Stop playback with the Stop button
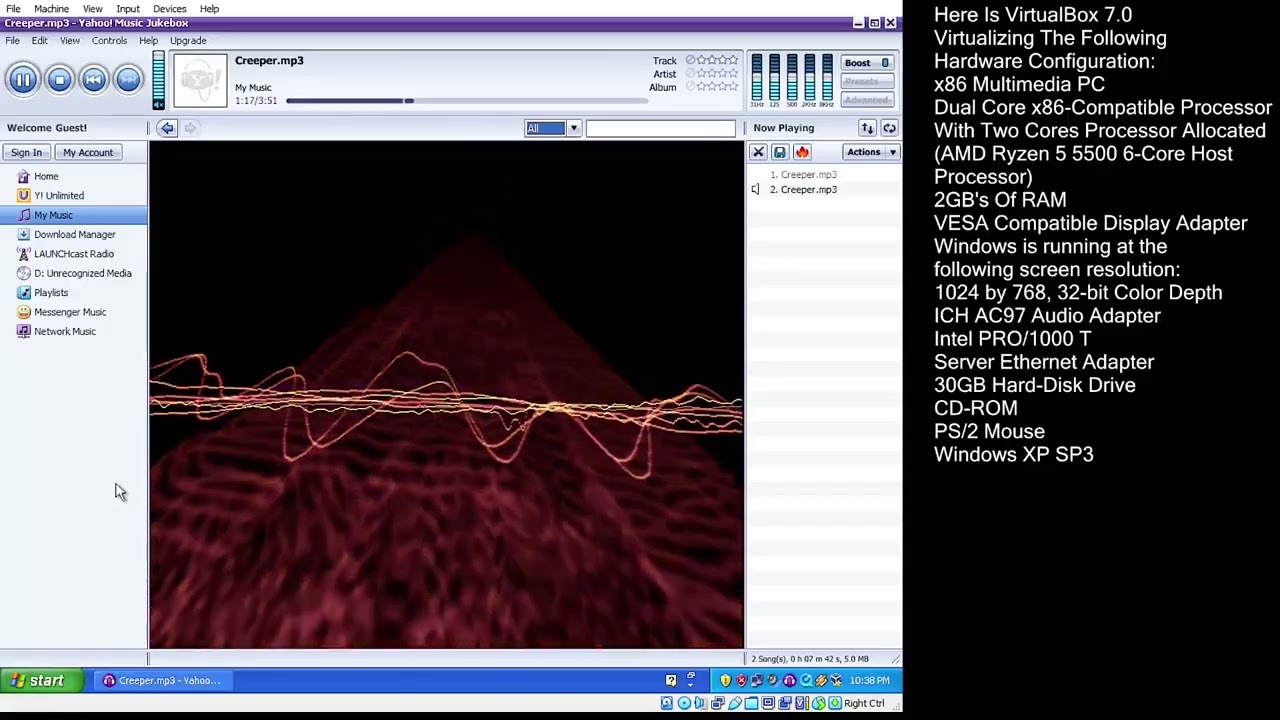 pos(59,79)
